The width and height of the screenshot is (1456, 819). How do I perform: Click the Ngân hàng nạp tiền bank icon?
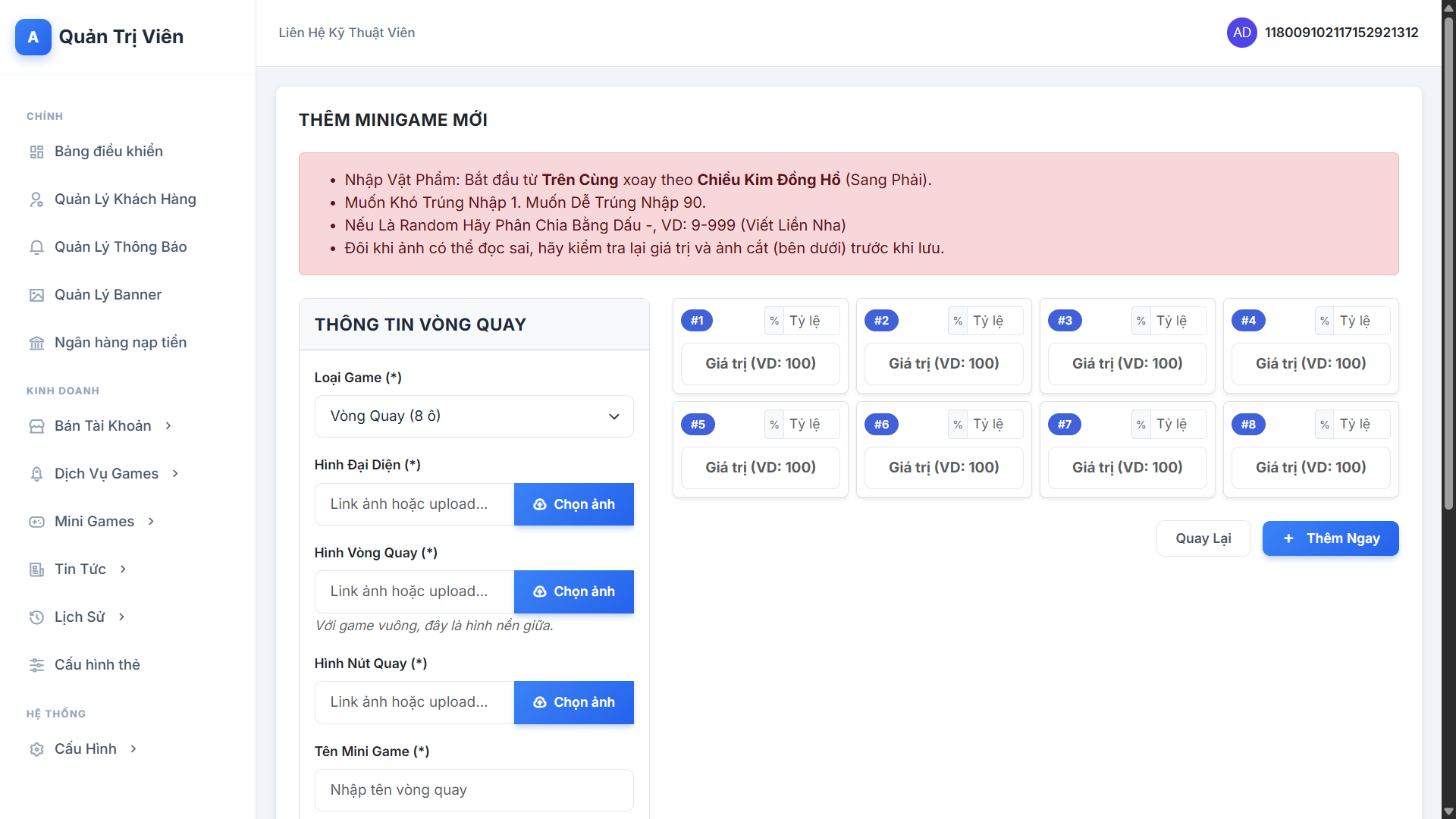coord(36,343)
